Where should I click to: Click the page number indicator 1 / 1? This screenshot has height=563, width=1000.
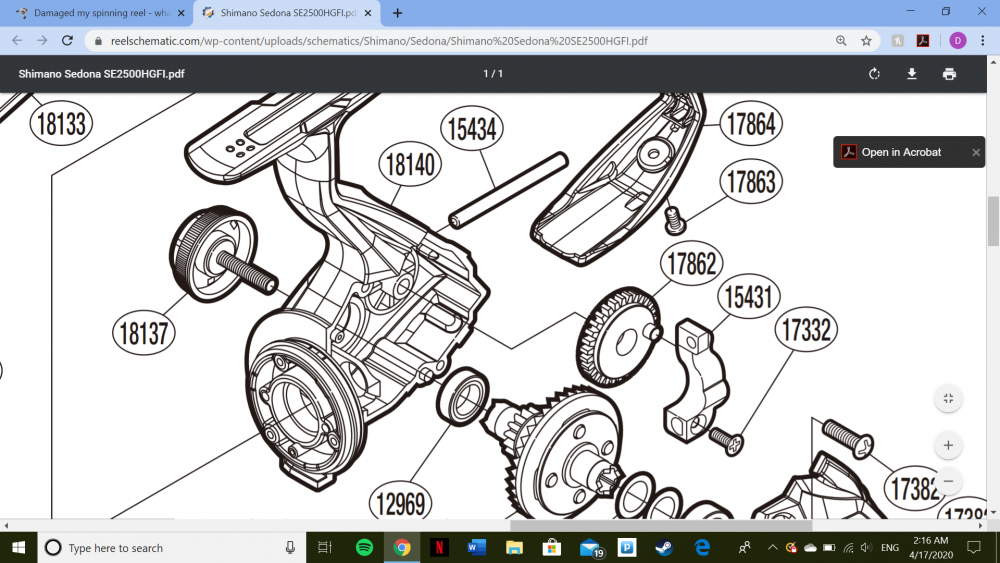coord(493,74)
